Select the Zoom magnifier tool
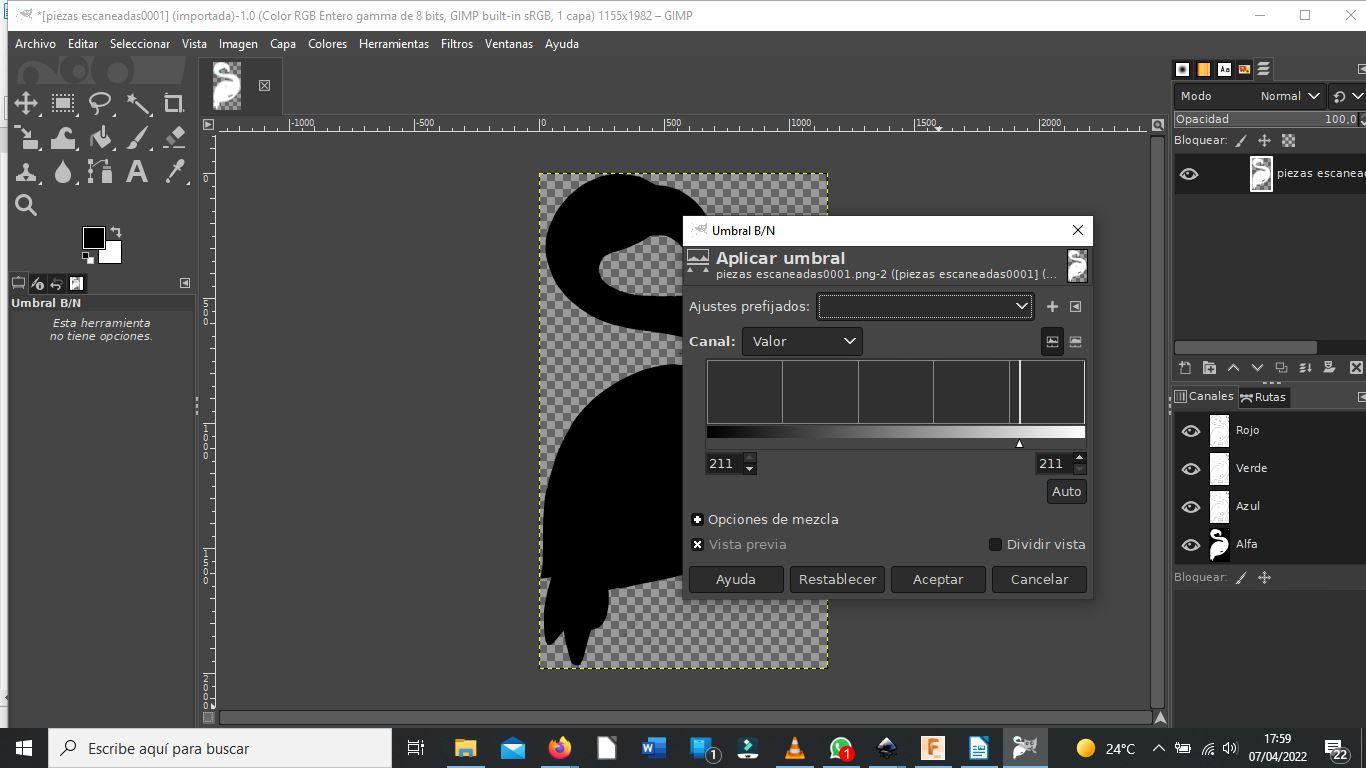 click(26, 205)
